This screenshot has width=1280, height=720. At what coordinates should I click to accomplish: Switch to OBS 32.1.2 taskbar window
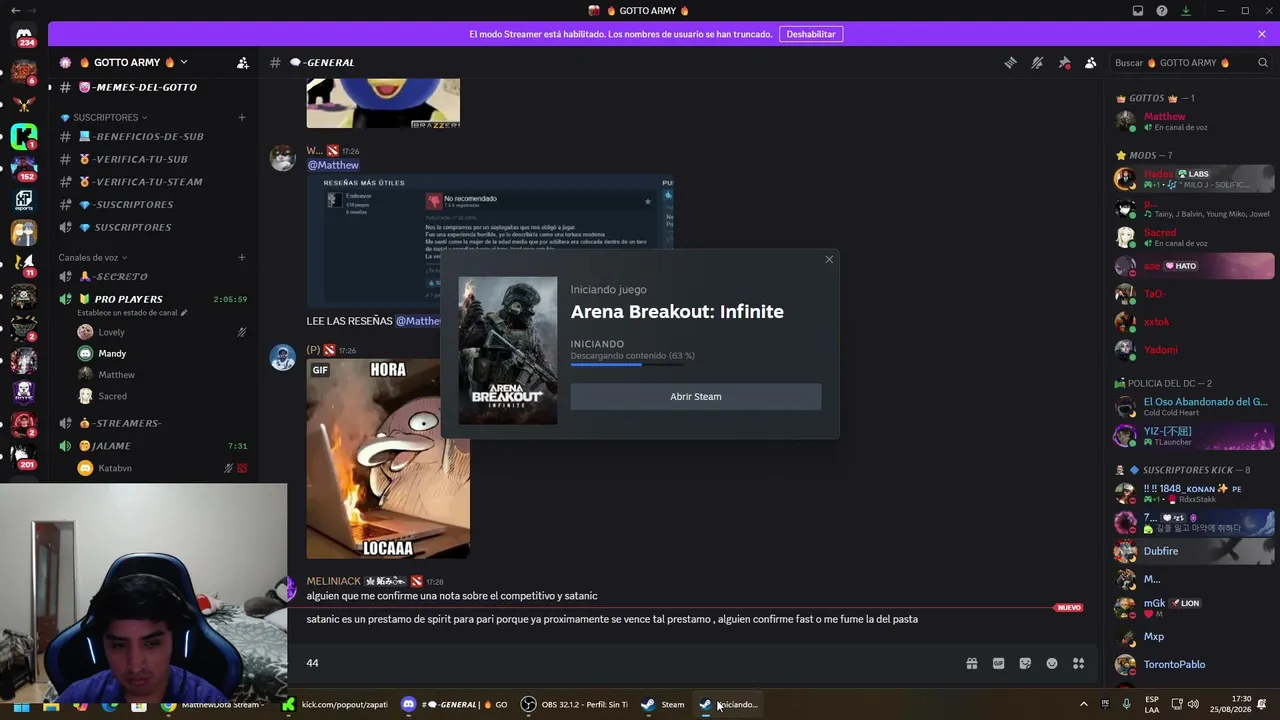[x=575, y=705]
